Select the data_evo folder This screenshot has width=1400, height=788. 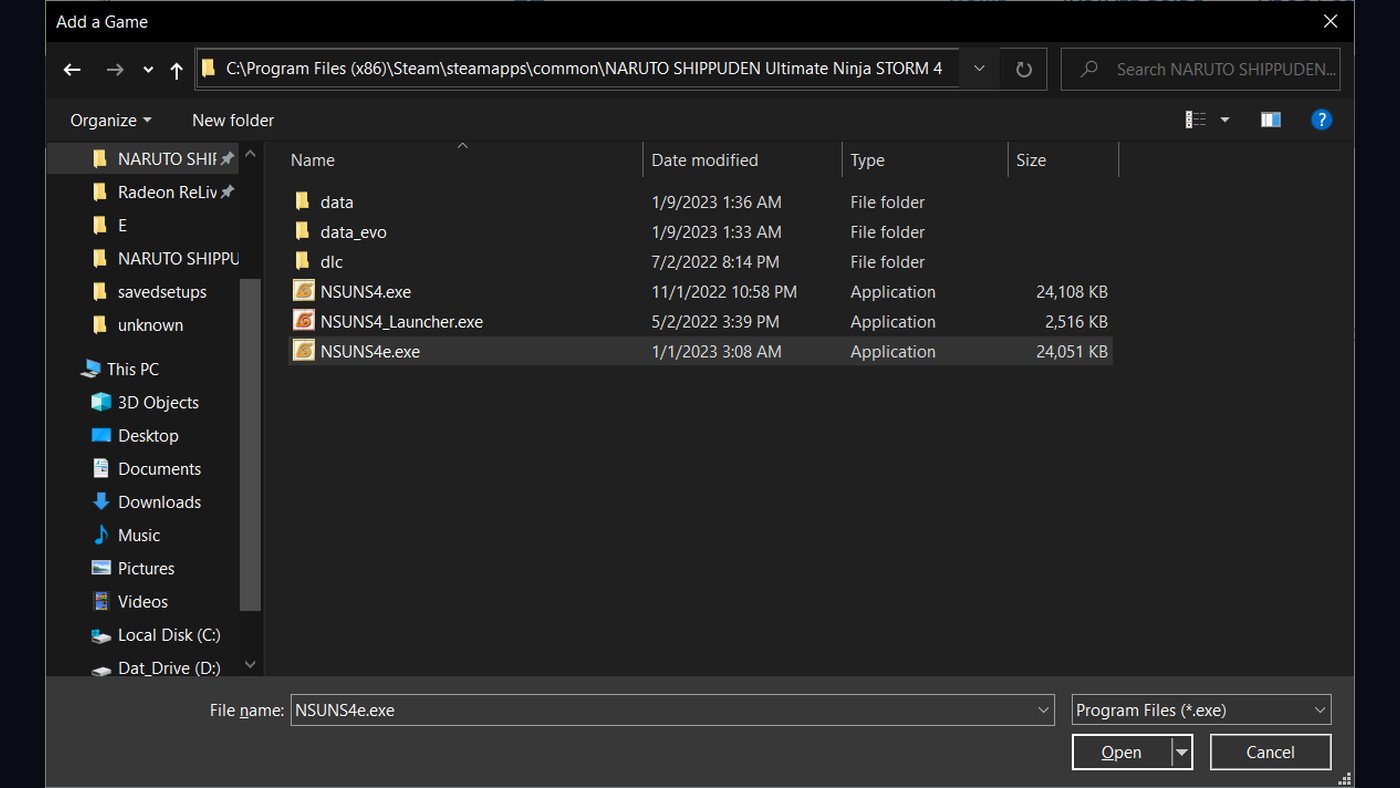coord(700,232)
